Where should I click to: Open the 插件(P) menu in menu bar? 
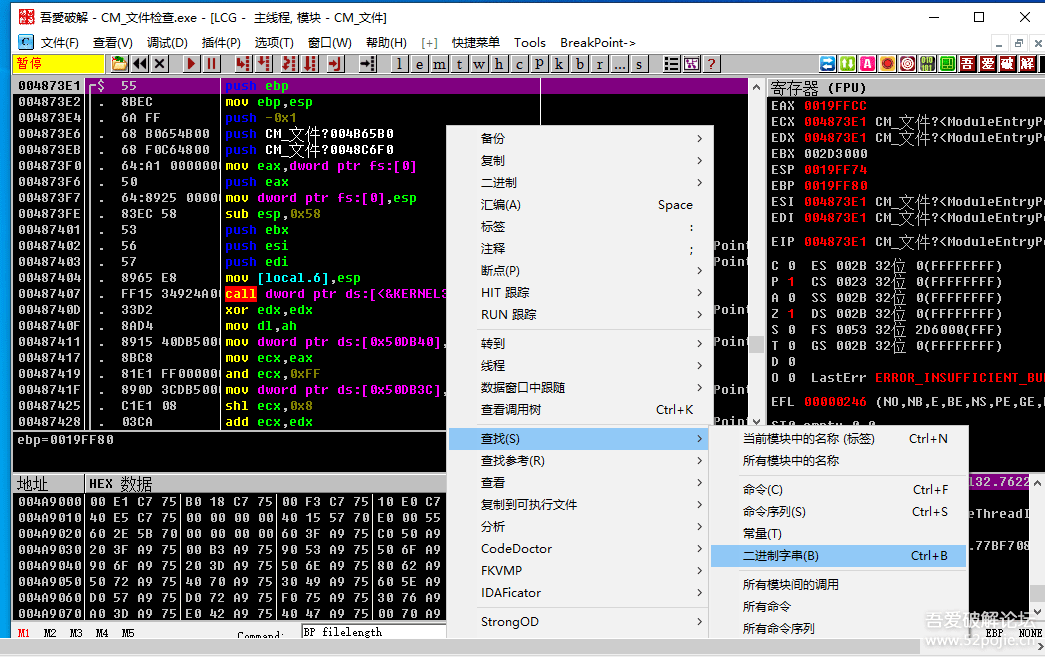tap(221, 42)
